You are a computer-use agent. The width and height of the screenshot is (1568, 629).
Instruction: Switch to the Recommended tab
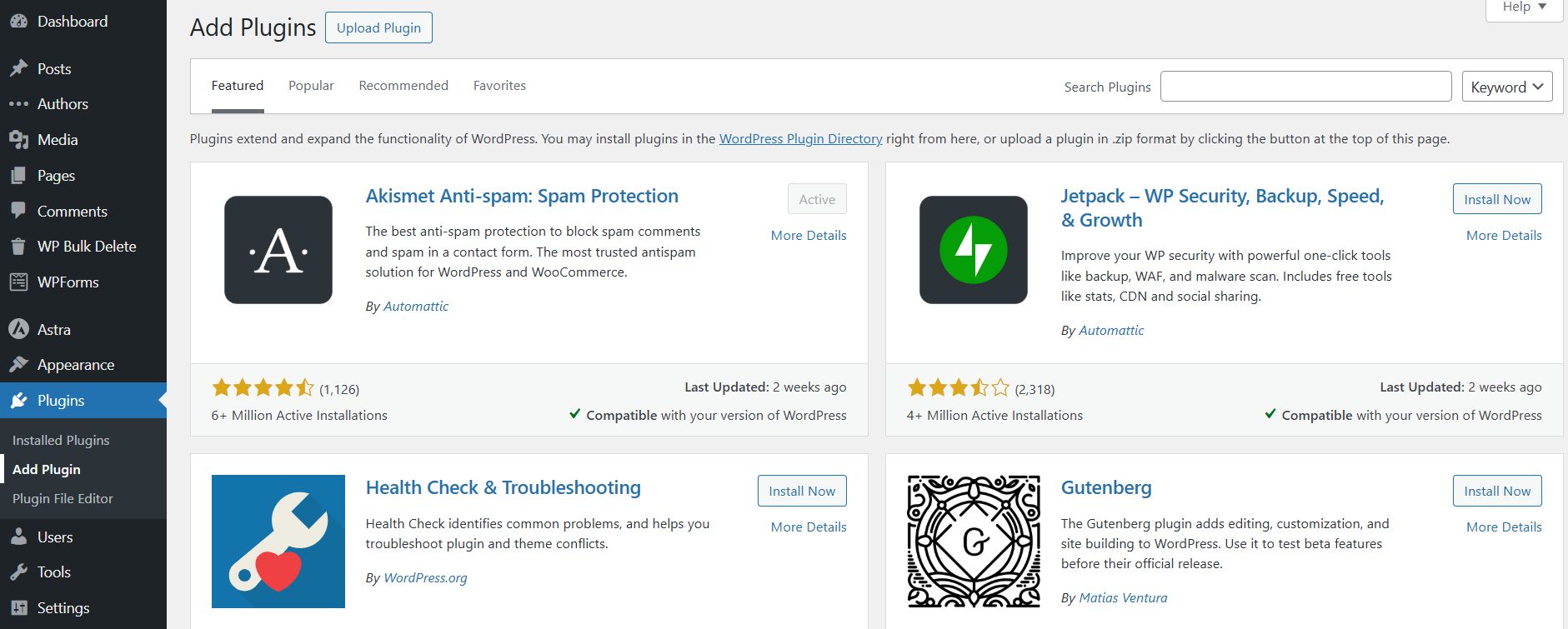[x=403, y=86]
